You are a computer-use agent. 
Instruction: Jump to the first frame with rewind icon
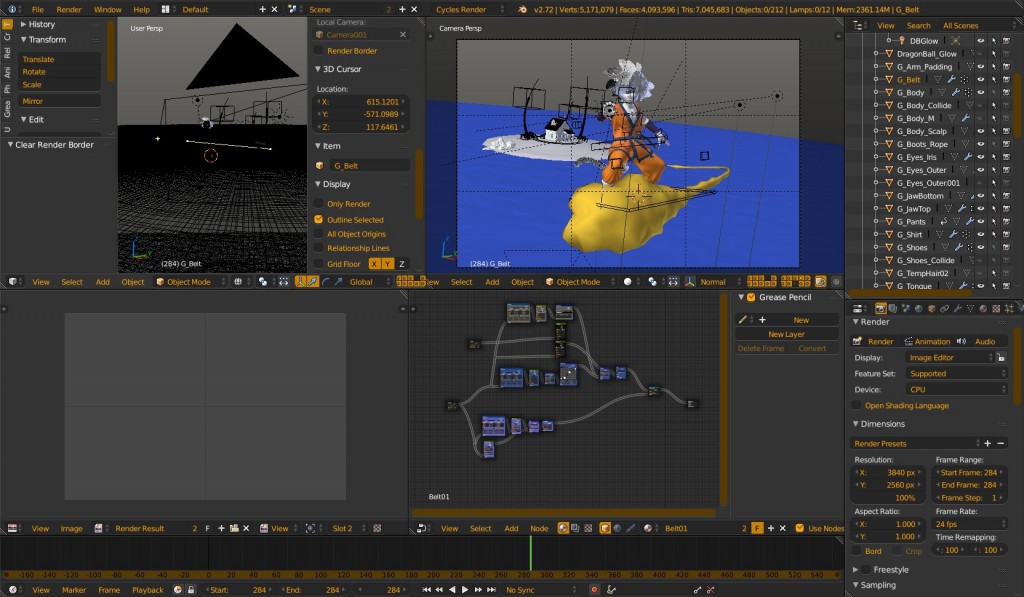(426, 590)
